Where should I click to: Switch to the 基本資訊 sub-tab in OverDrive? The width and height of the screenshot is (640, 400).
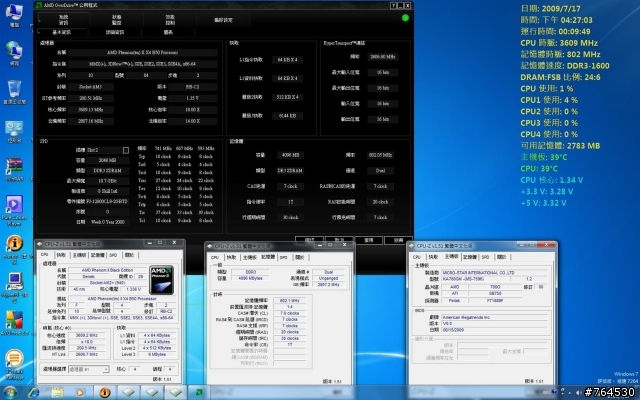62,32
